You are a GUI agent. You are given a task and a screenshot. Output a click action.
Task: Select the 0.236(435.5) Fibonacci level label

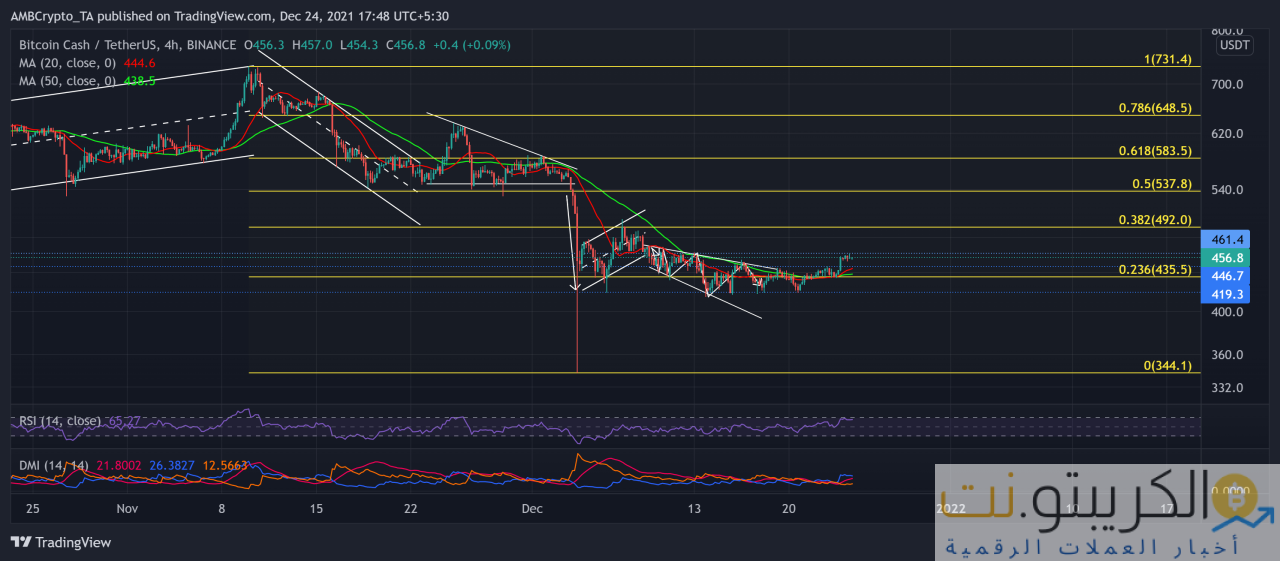pyautogui.click(x=1154, y=270)
